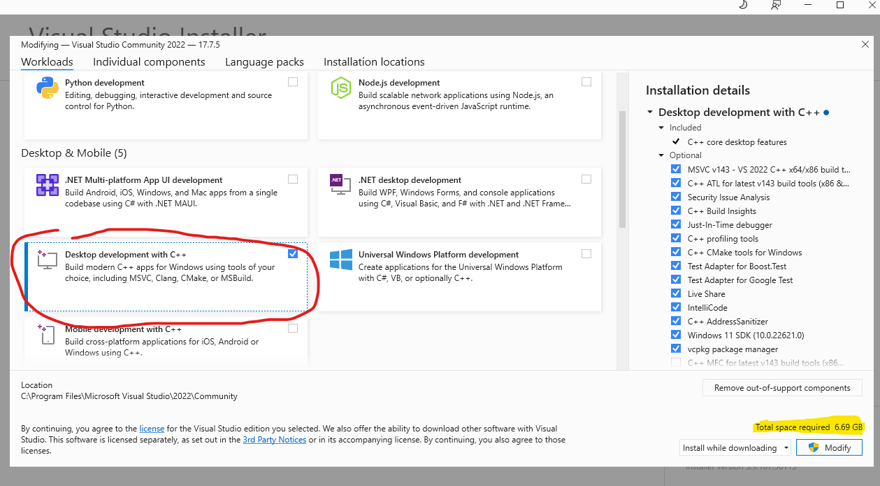
Task: Click the Desktop & Mobile (5) heading
Action: tap(74, 153)
